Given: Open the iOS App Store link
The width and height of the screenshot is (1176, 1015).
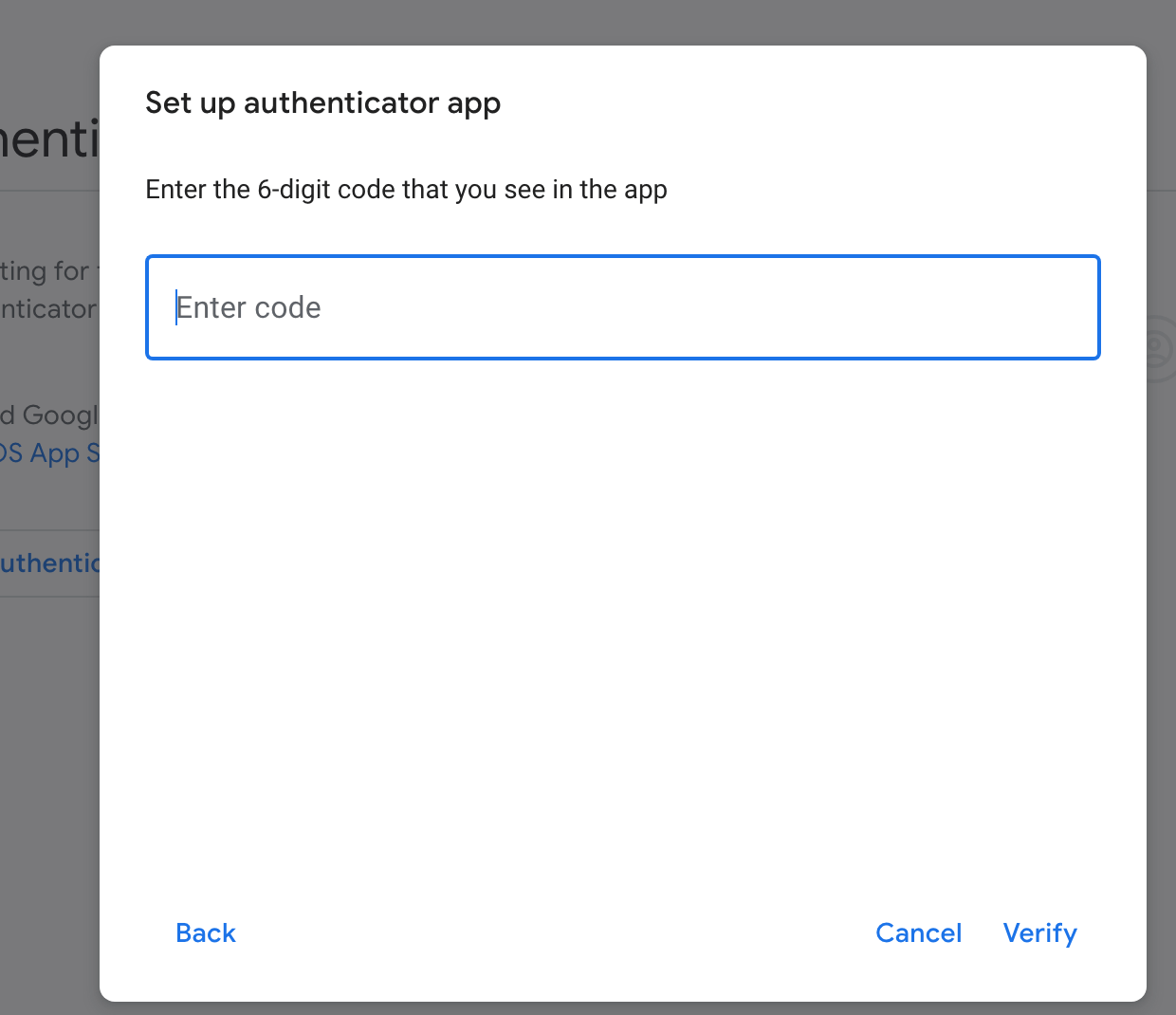Looking at the screenshot, I should pyautogui.click(x=46, y=452).
